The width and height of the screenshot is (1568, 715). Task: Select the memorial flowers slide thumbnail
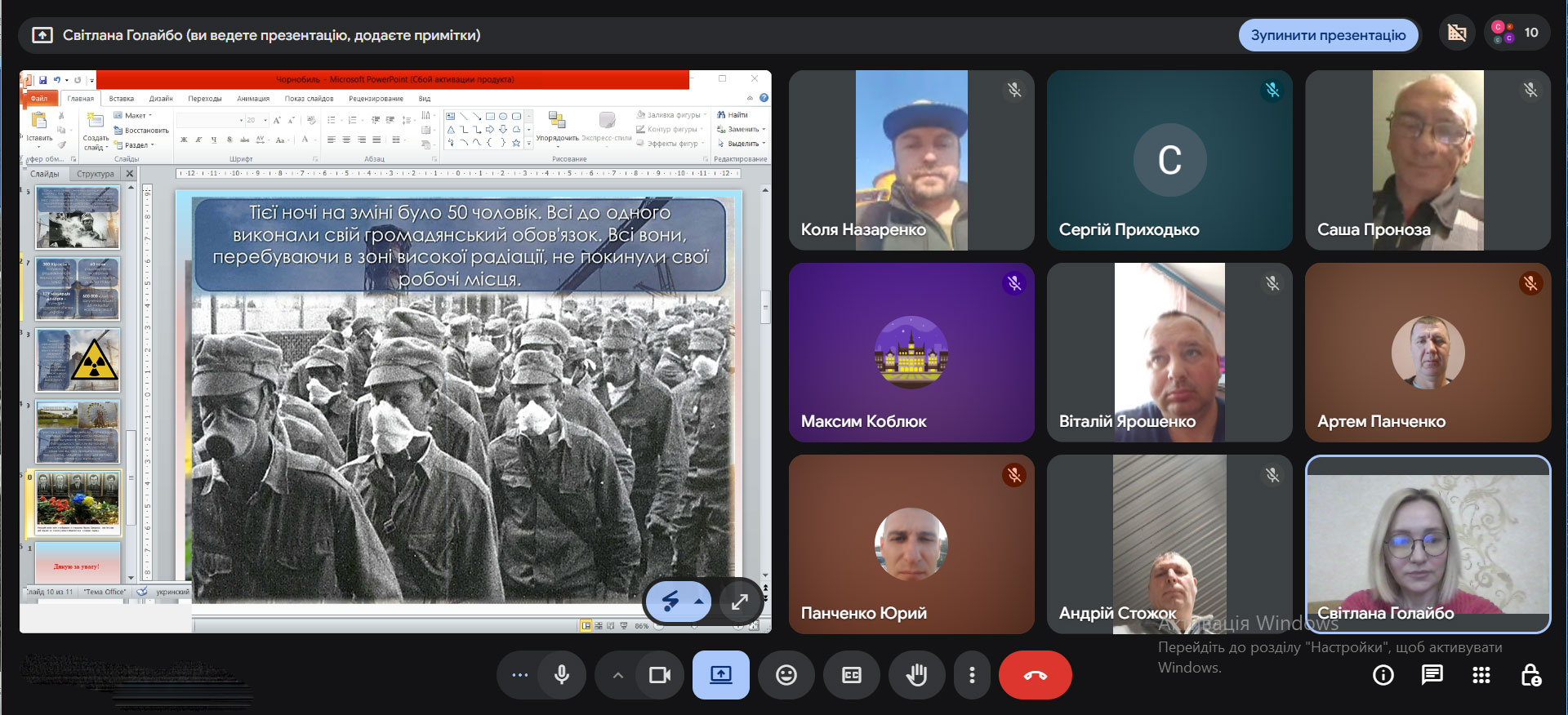[x=78, y=503]
